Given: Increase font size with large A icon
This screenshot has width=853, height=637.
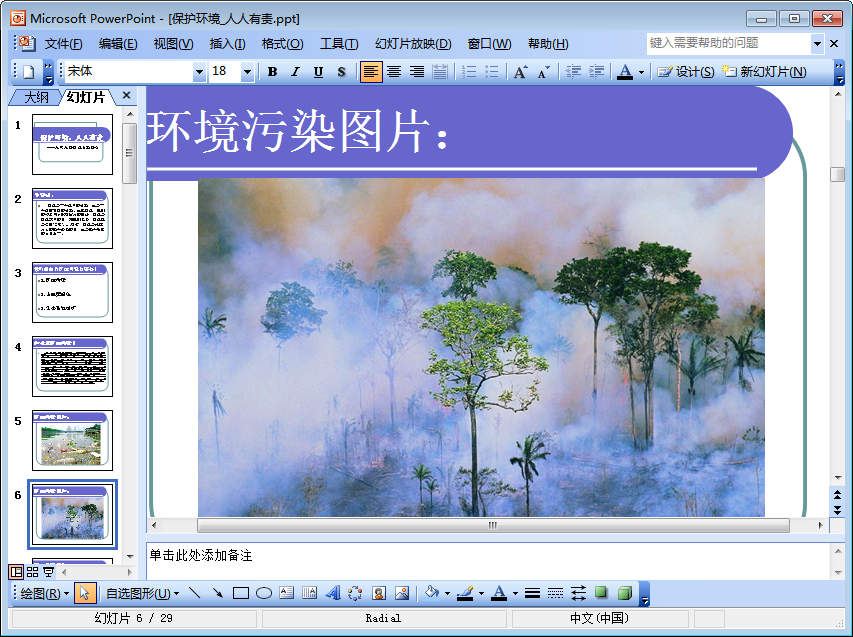Looking at the screenshot, I should click(520, 72).
